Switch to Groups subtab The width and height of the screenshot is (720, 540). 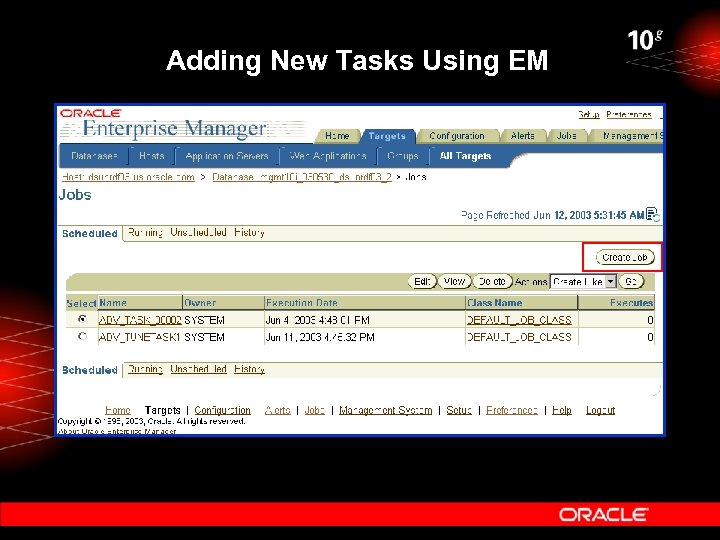click(x=403, y=156)
